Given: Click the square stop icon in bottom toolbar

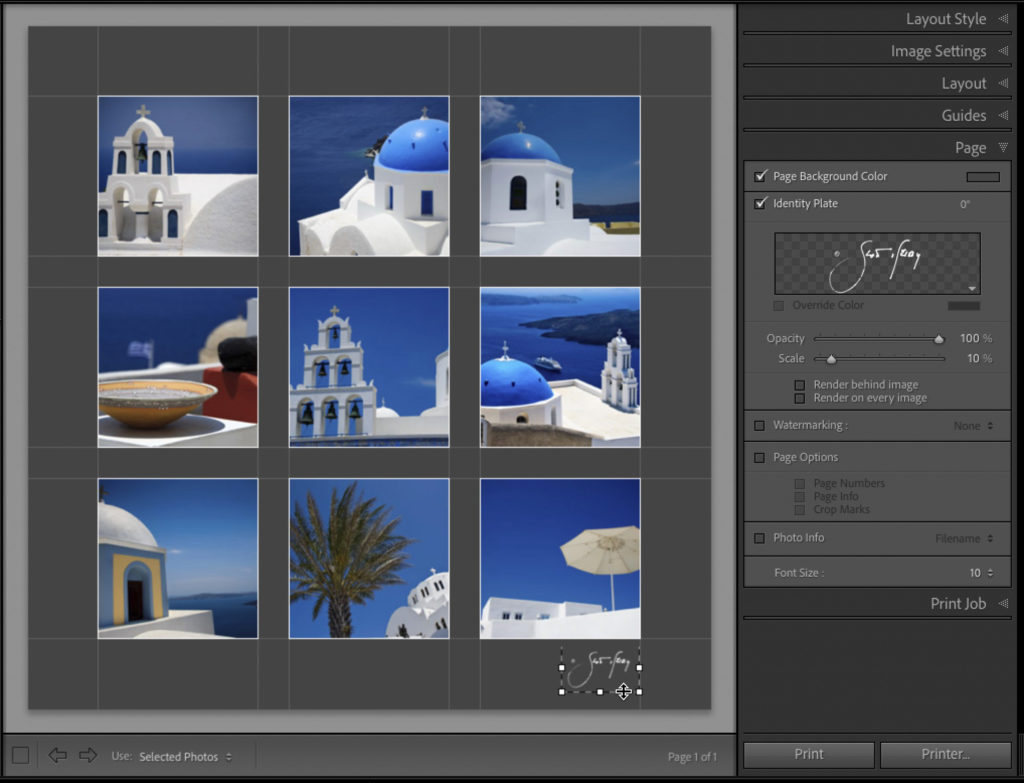Looking at the screenshot, I should coord(20,755).
